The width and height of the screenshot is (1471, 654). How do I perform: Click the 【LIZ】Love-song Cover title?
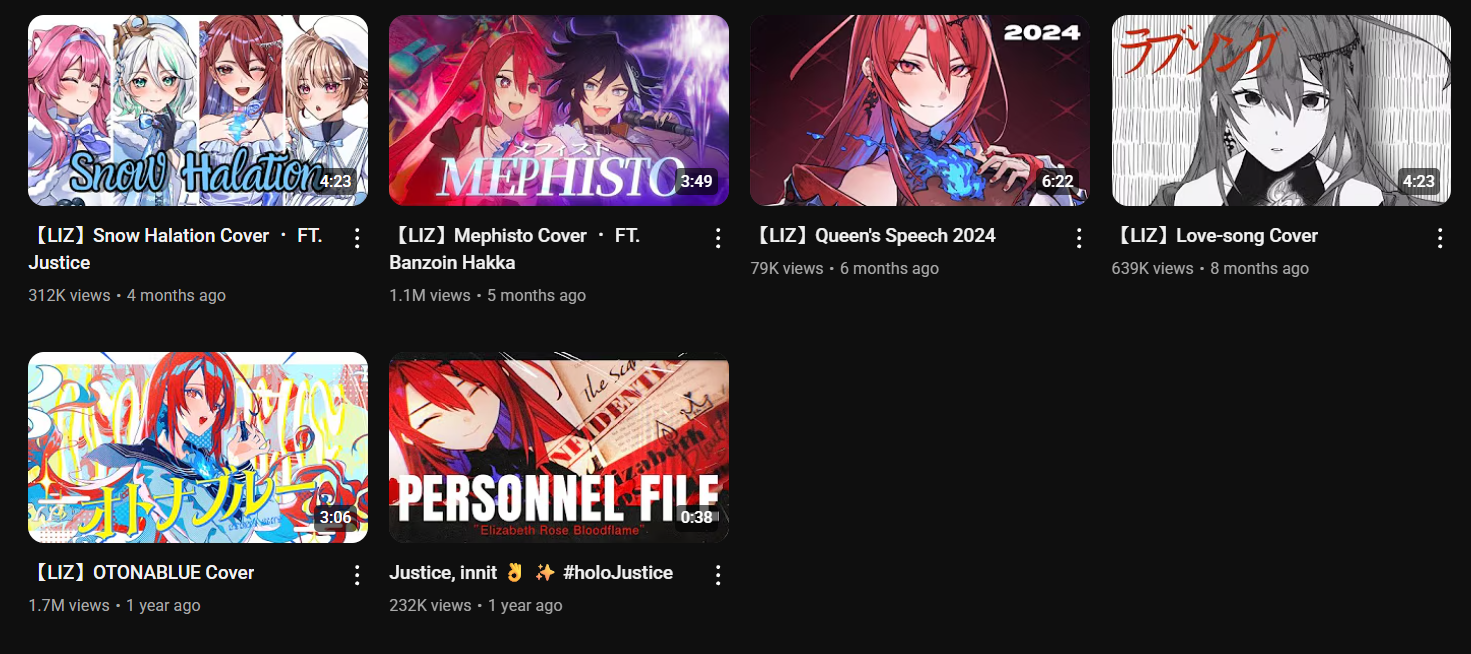click(x=1215, y=236)
